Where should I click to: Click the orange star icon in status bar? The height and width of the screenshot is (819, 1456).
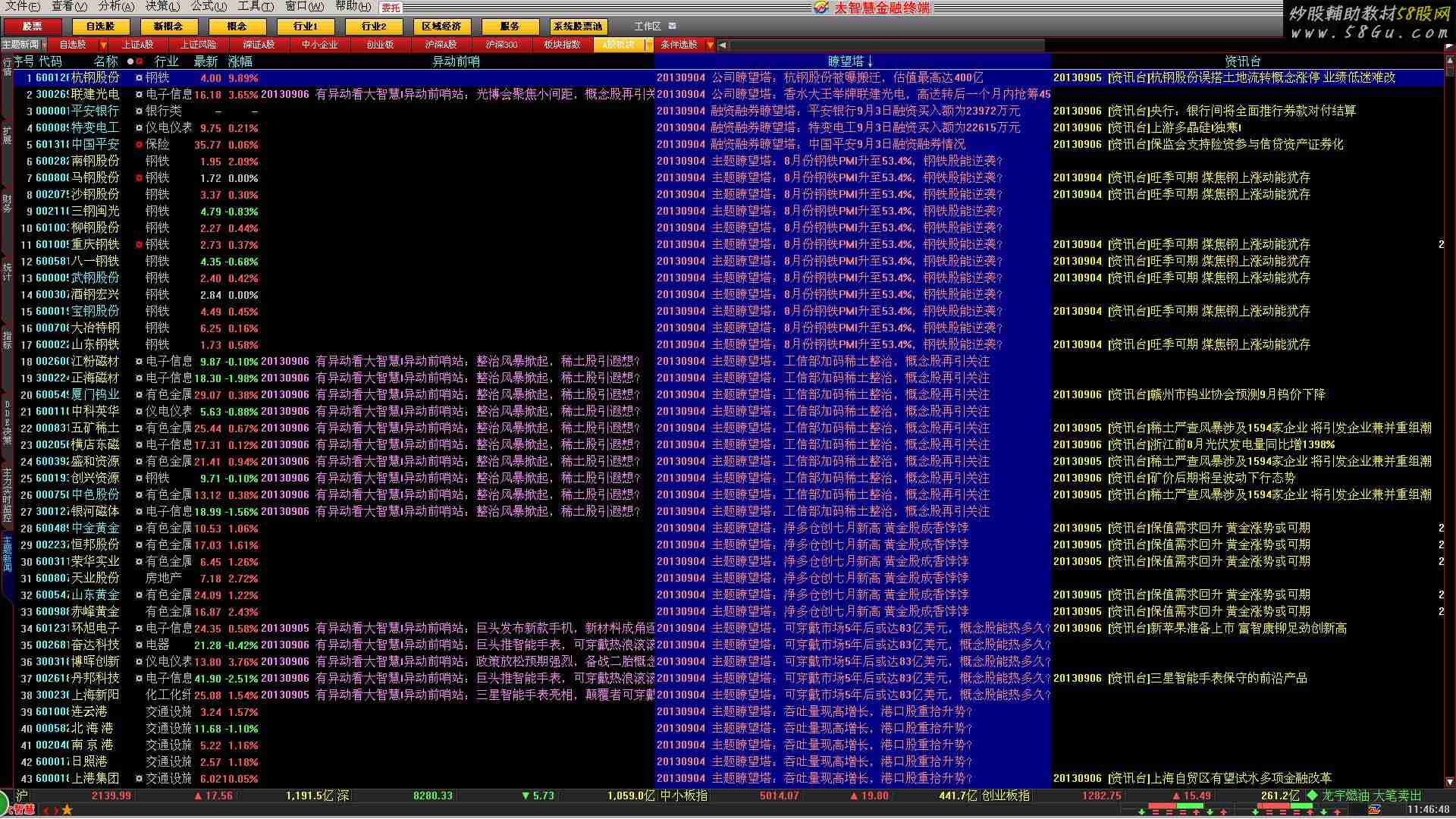[x=67, y=809]
